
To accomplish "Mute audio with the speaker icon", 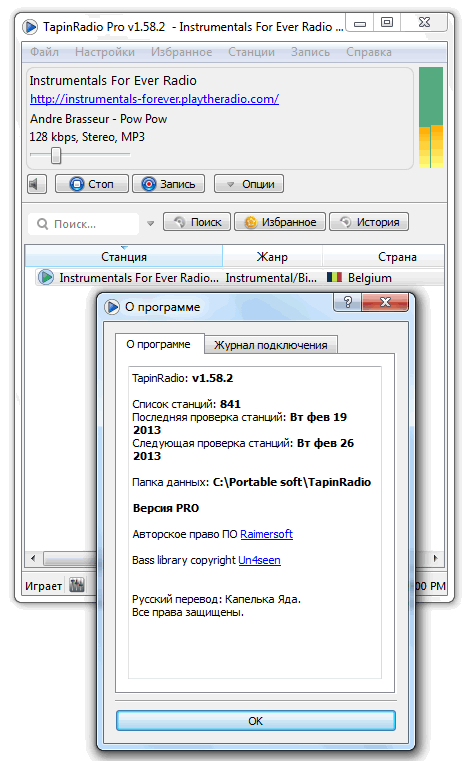I will point(36,184).
